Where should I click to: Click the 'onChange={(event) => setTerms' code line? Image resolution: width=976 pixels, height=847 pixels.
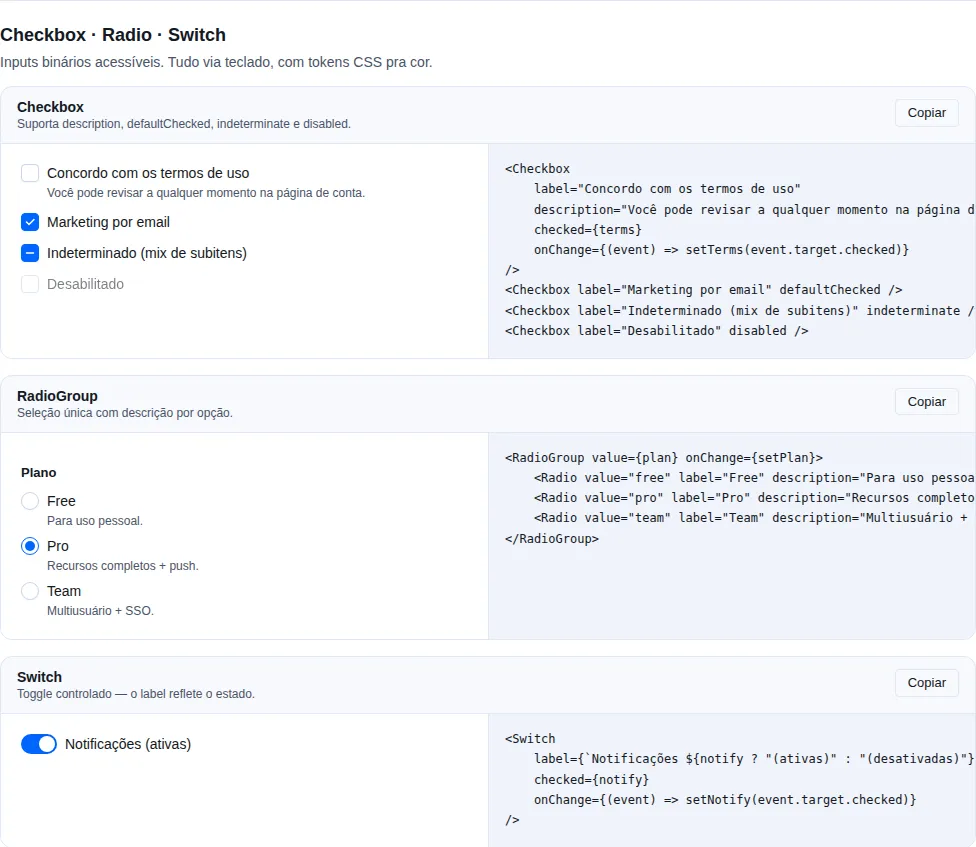(x=721, y=250)
